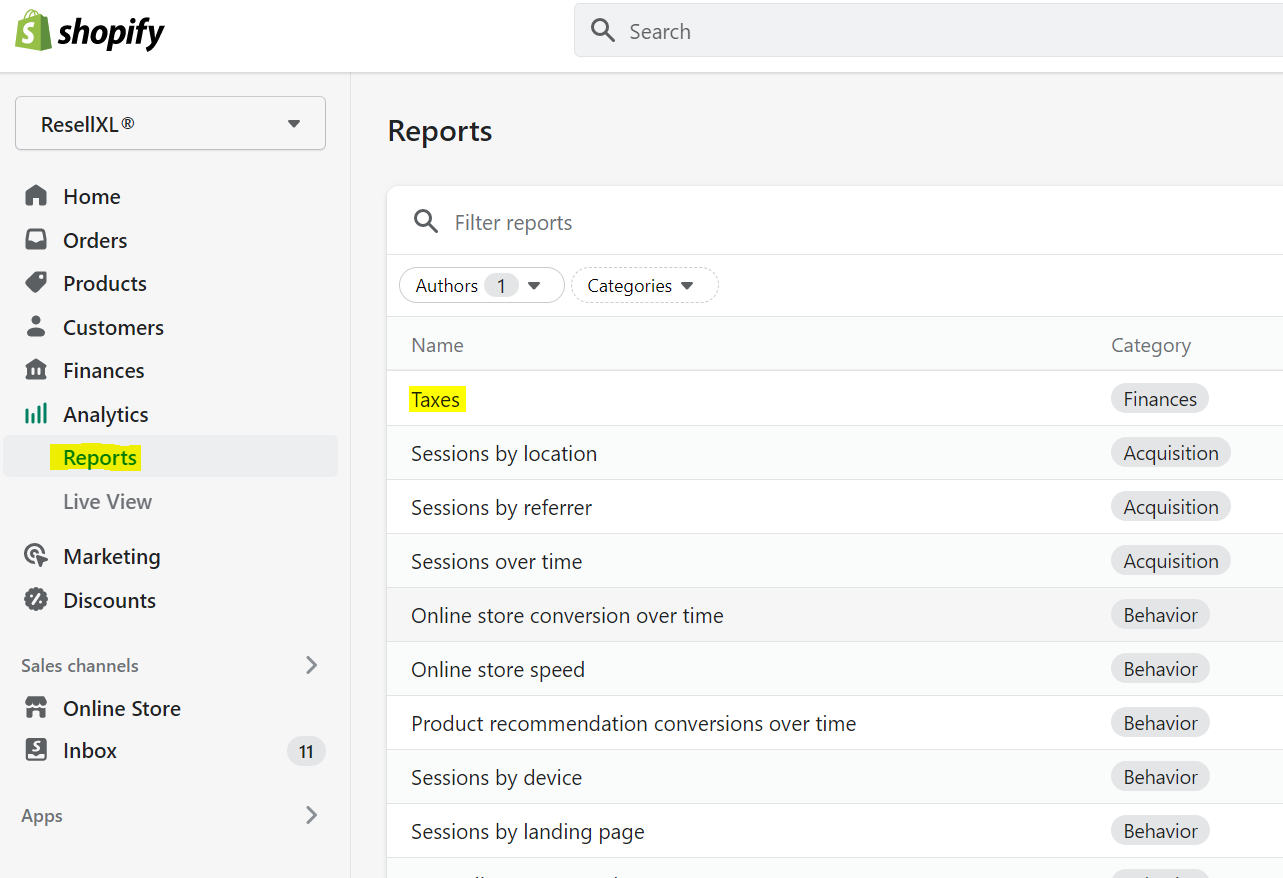This screenshot has height=878, width=1283.
Task: Click Behavior tag in Online store conversion row
Action: [x=1161, y=615]
